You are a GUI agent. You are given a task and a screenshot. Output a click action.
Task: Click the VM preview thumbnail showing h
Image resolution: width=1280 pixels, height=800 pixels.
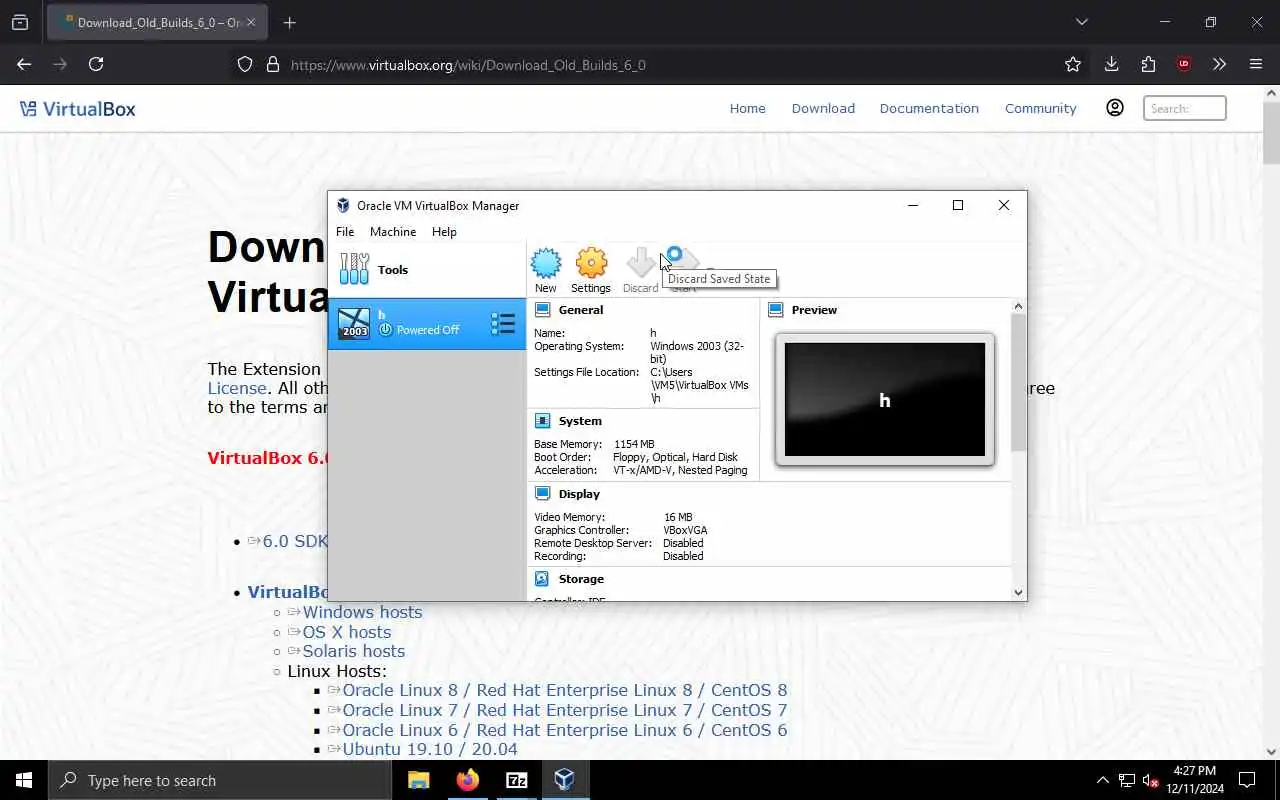tap(885, 400)
